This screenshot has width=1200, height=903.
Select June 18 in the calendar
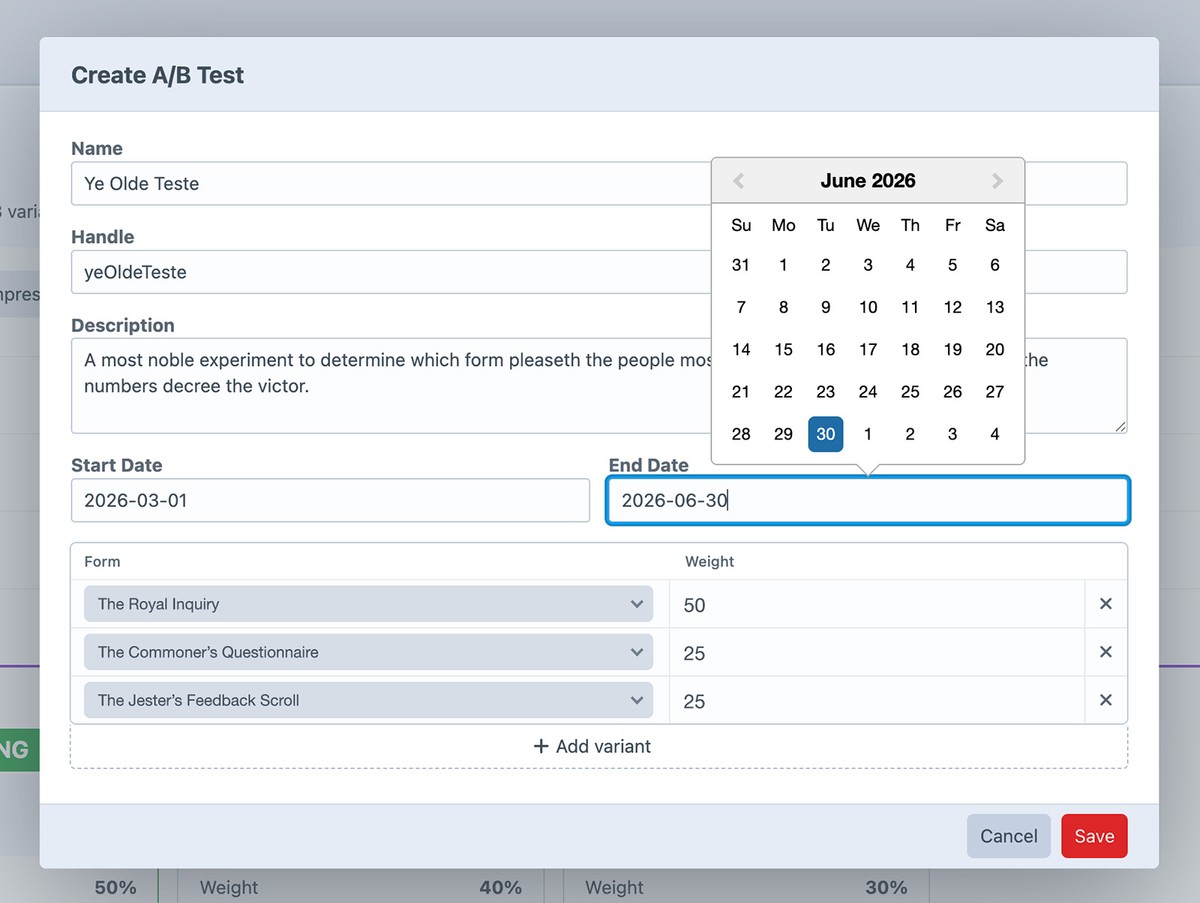910,349
